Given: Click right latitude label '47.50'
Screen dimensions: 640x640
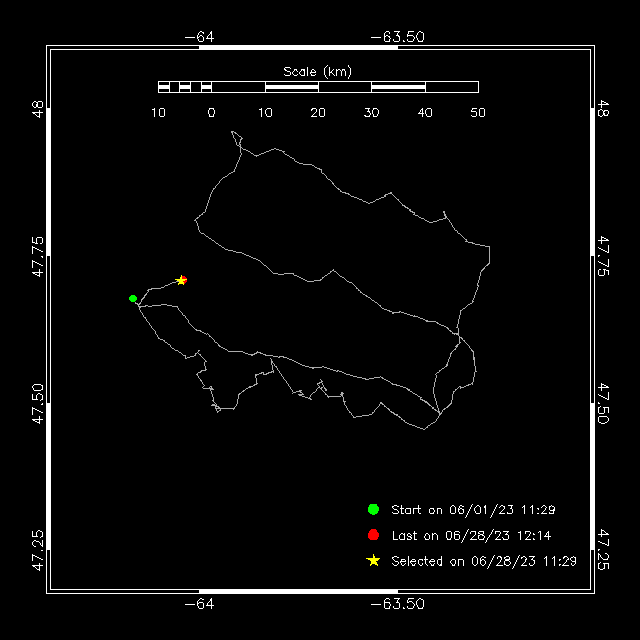Looking at the screenshot, I should coord(603,403).
